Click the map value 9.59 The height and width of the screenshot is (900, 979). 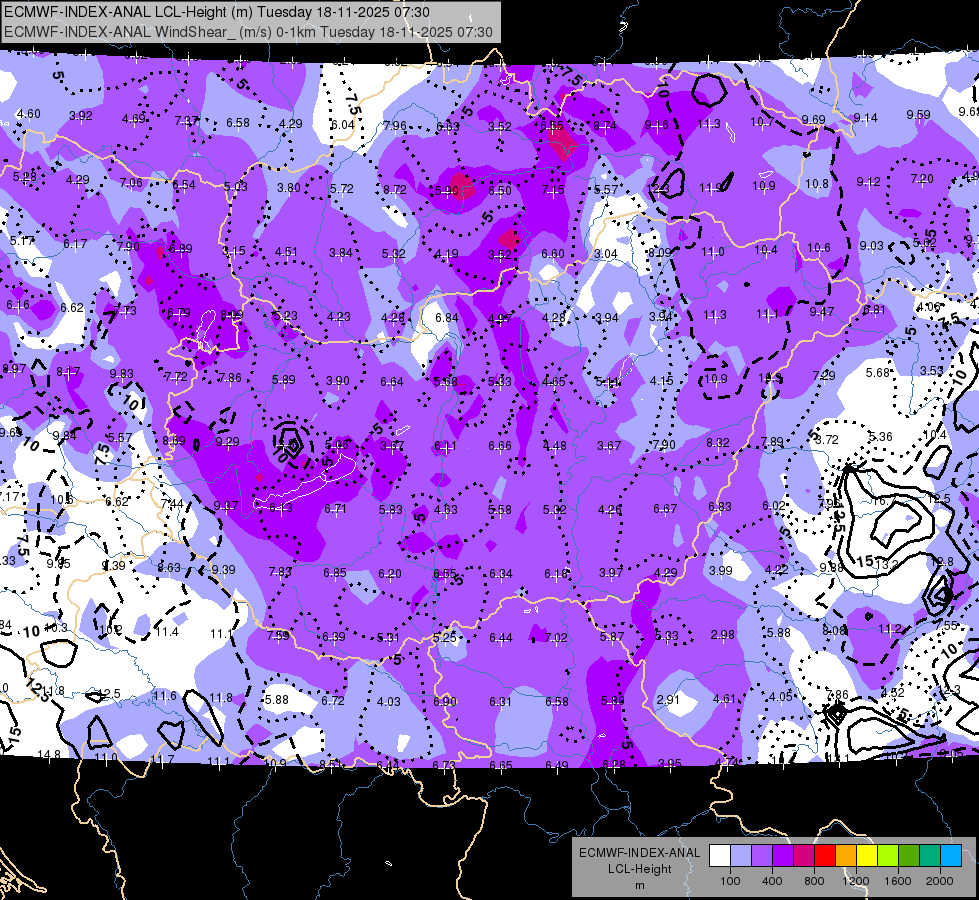click(x=918, y=115)
